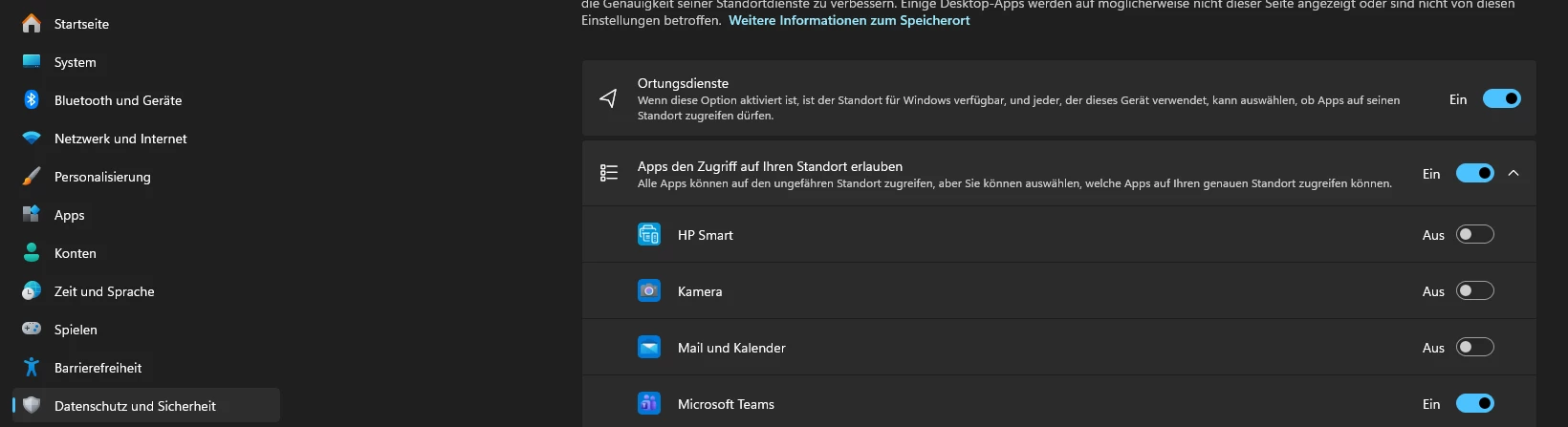Click the Kamera app icon
Image resolution: width=1568 pixels, height=427 pixels.
point(649,291)
